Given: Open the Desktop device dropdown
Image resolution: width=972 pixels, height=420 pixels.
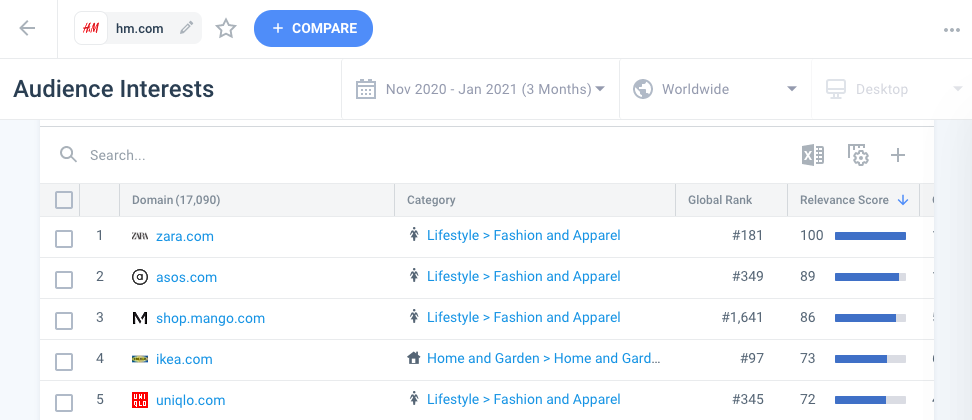Looking at the screenshot, I should (891, 89).
